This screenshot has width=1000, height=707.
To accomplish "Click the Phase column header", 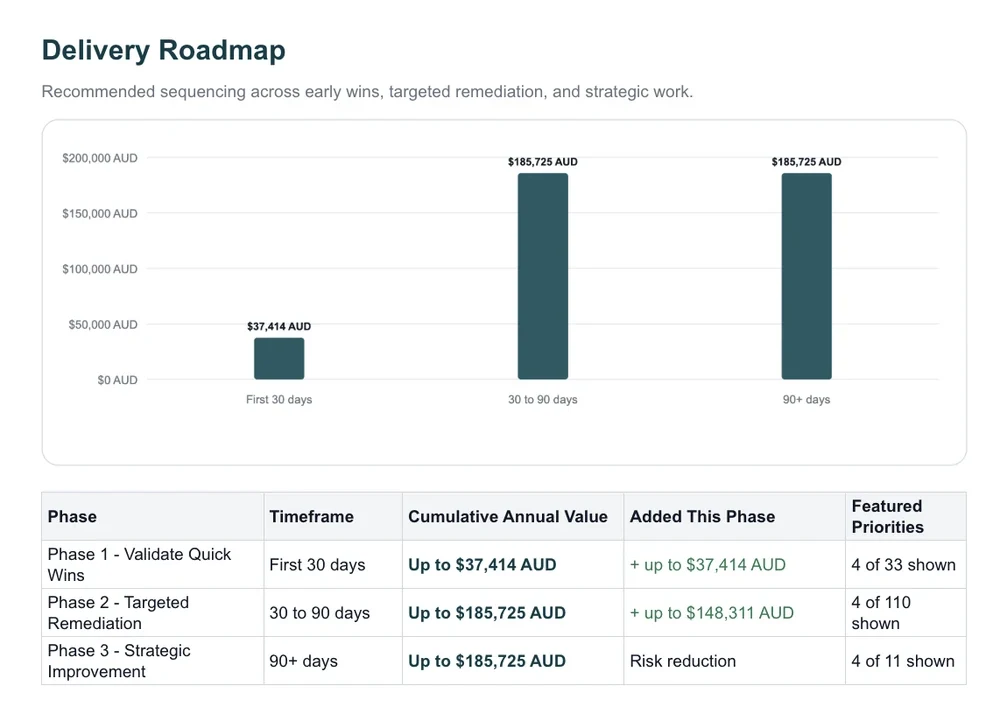I will (x=153, y=516).
